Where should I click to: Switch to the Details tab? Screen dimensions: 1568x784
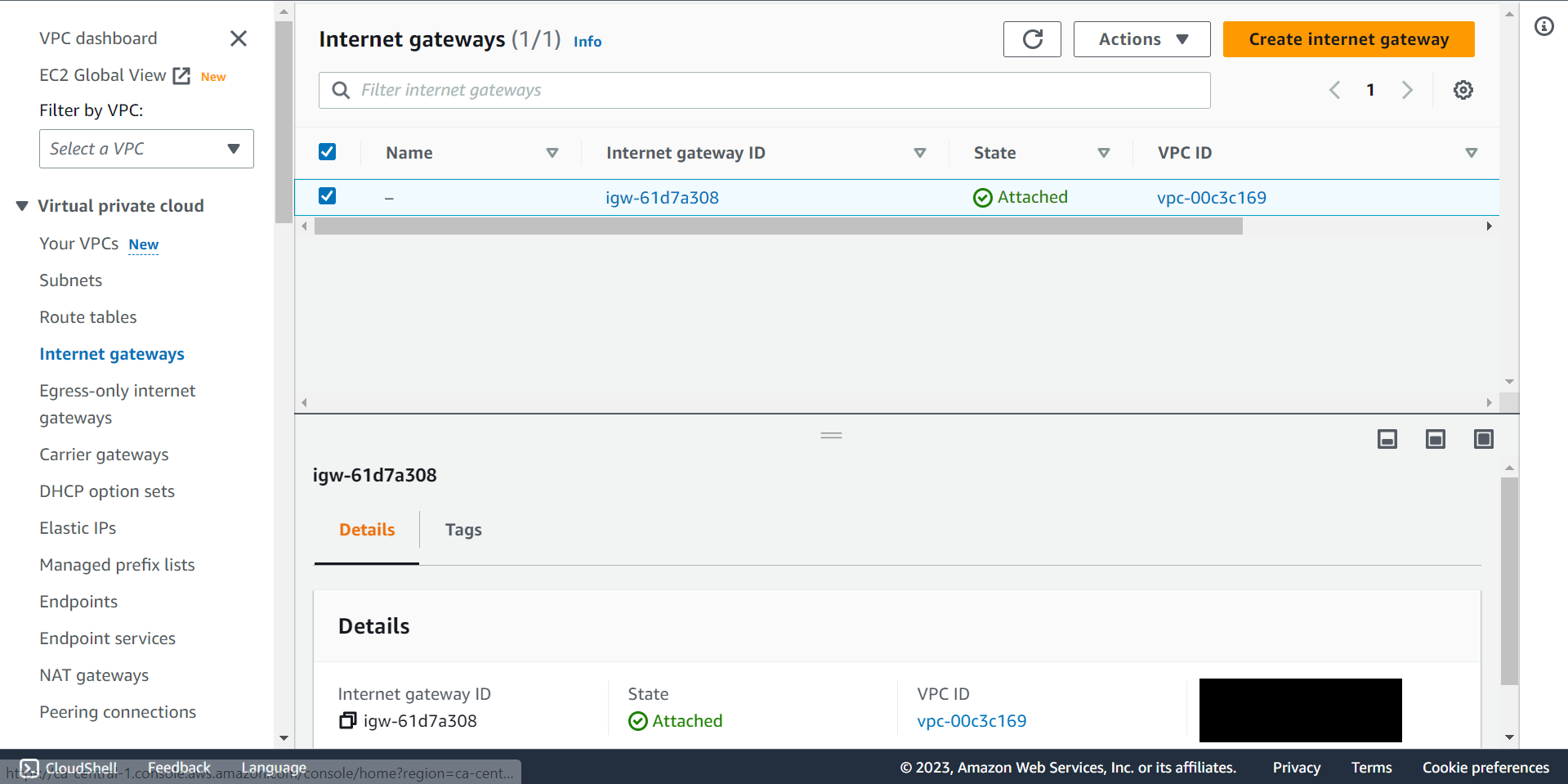point(367,530)
